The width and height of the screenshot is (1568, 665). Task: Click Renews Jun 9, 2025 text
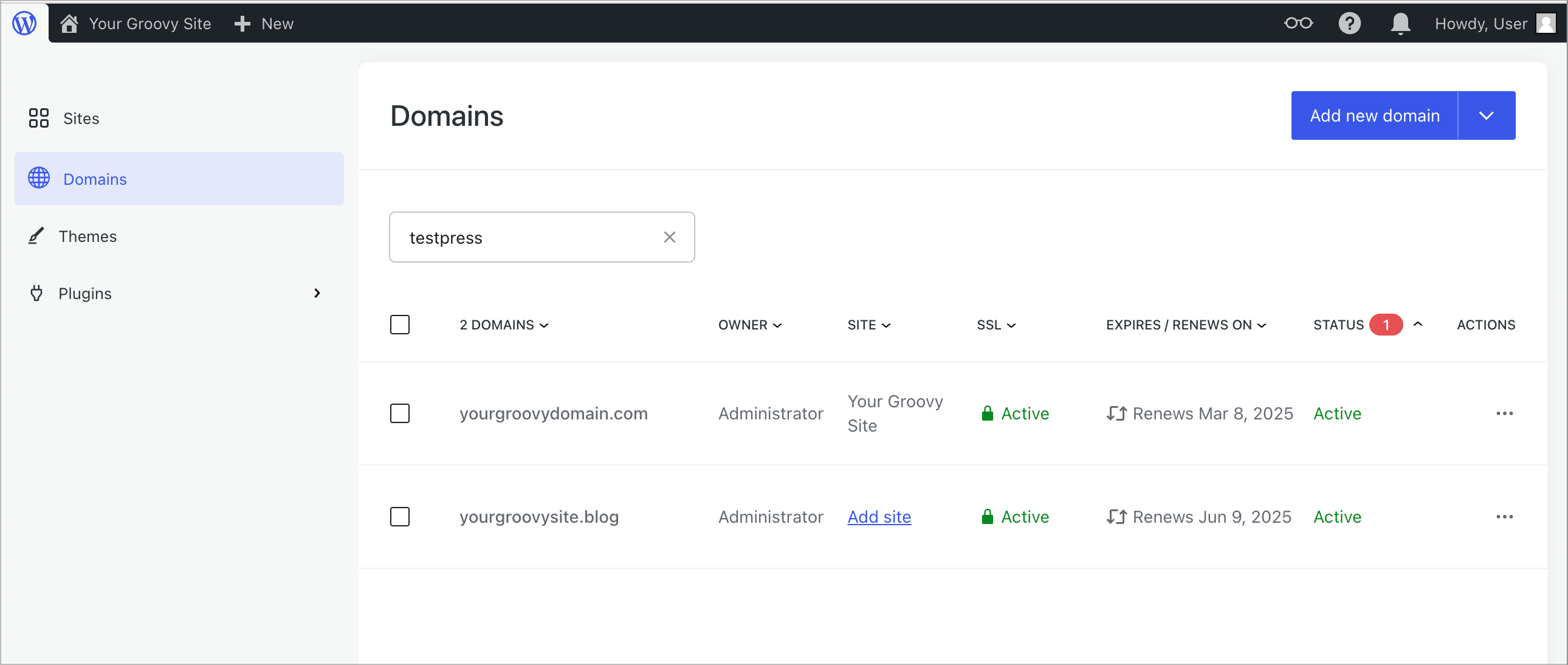point(1211,517)
